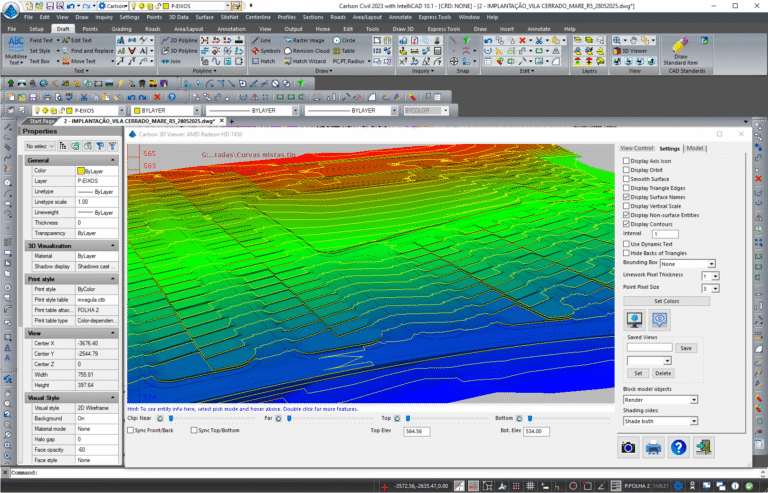Open help with the question mark icon
Screen dimensions: 768x493
[679, 447]
